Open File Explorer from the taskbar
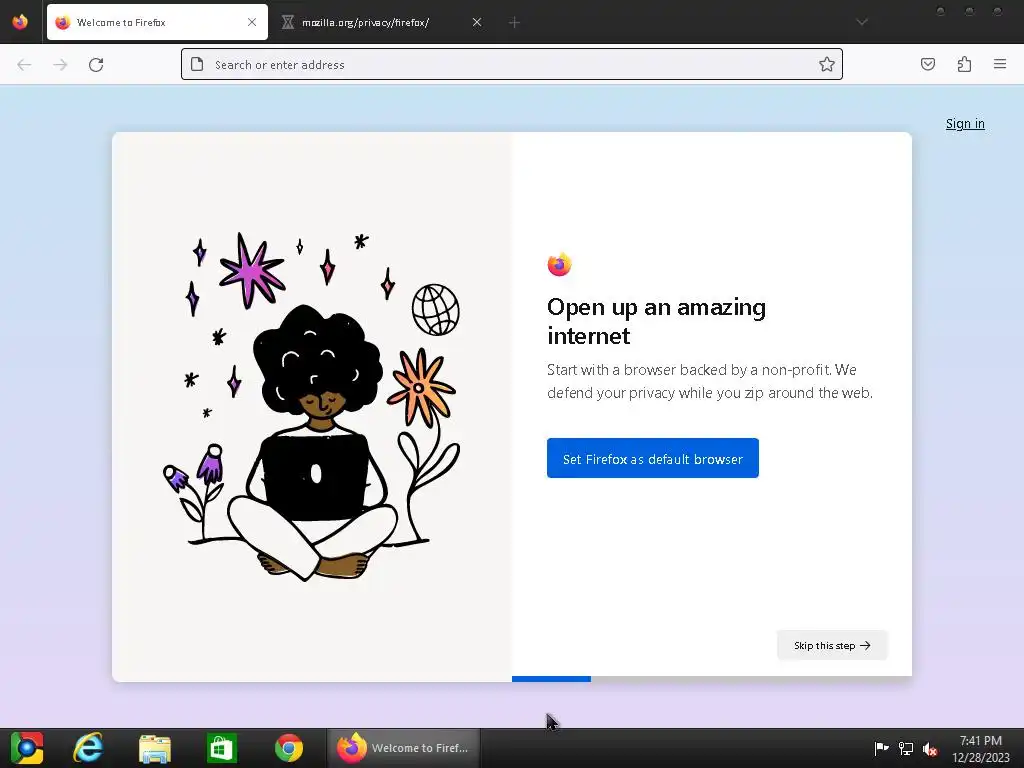 coord(155,748)
